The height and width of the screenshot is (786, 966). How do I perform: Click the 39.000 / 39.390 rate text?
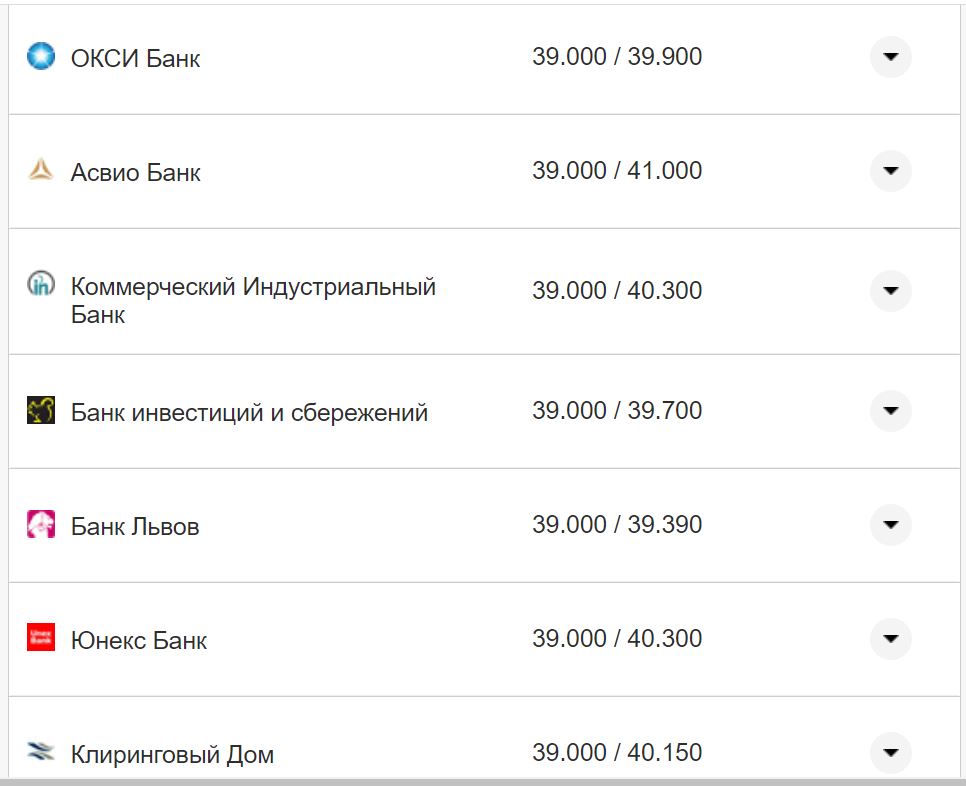pos(618,524)
